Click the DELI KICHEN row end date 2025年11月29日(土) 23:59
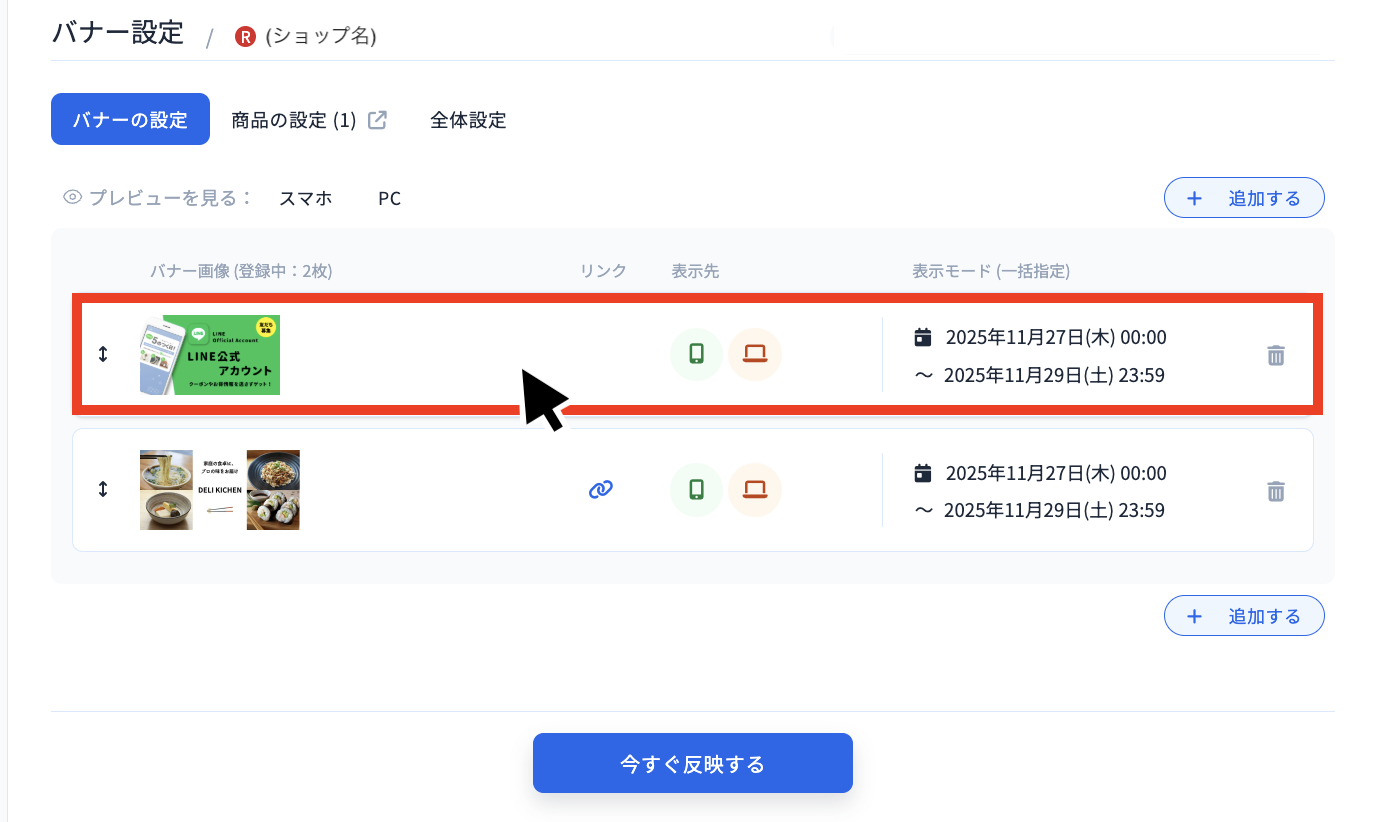The height and width of the screenshot is (822, 1374). 1054,510
